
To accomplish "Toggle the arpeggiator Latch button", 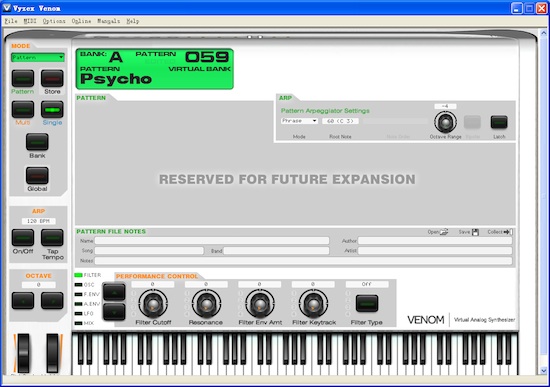I will click(499, 122).
